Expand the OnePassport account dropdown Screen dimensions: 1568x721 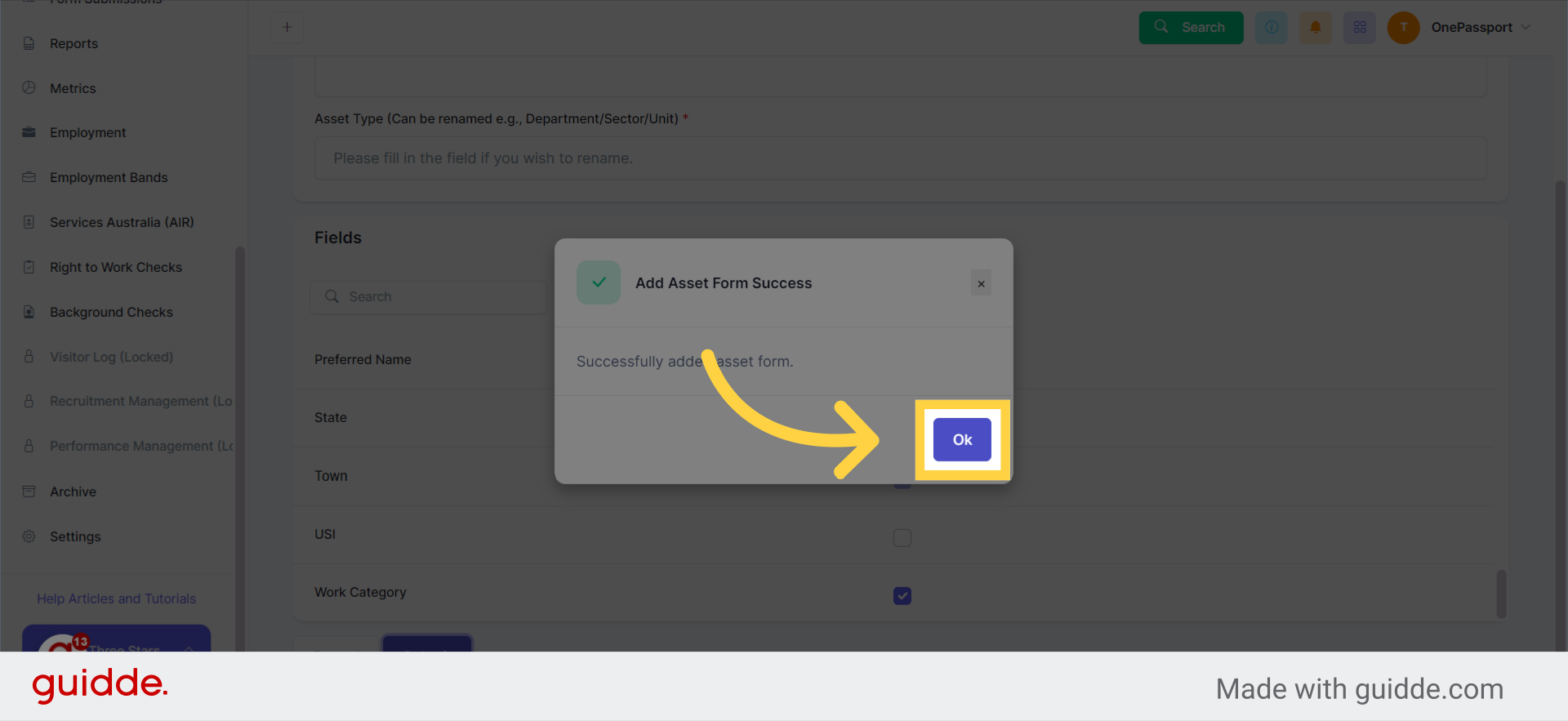click(x=1481, y=27)
